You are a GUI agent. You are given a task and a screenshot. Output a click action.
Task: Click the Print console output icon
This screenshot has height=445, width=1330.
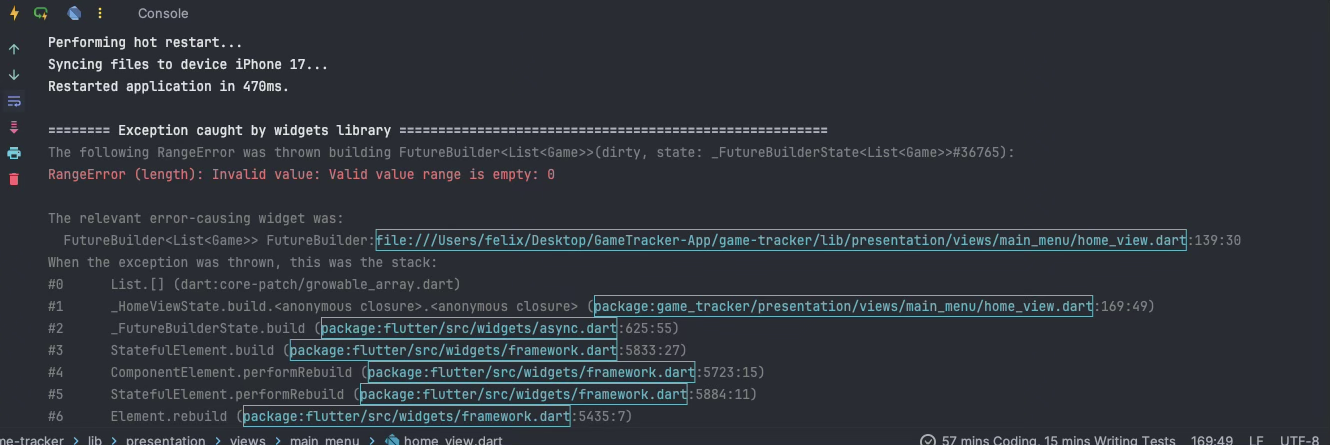(x=14, y=153)
